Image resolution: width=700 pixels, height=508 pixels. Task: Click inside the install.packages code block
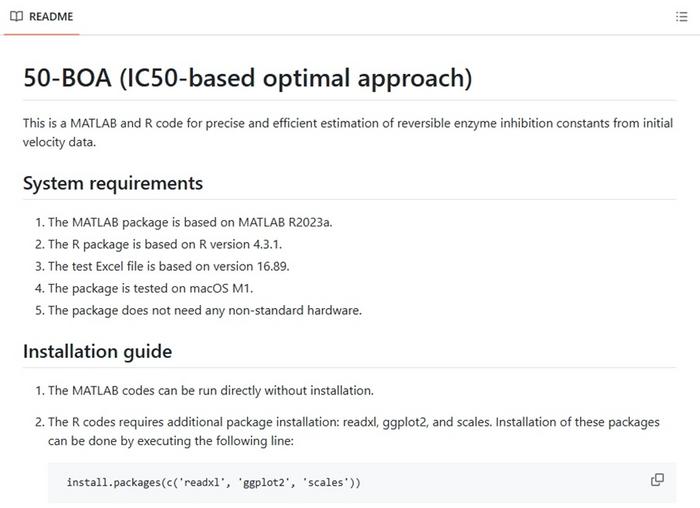pyautogui.click(x=362, y=483)
